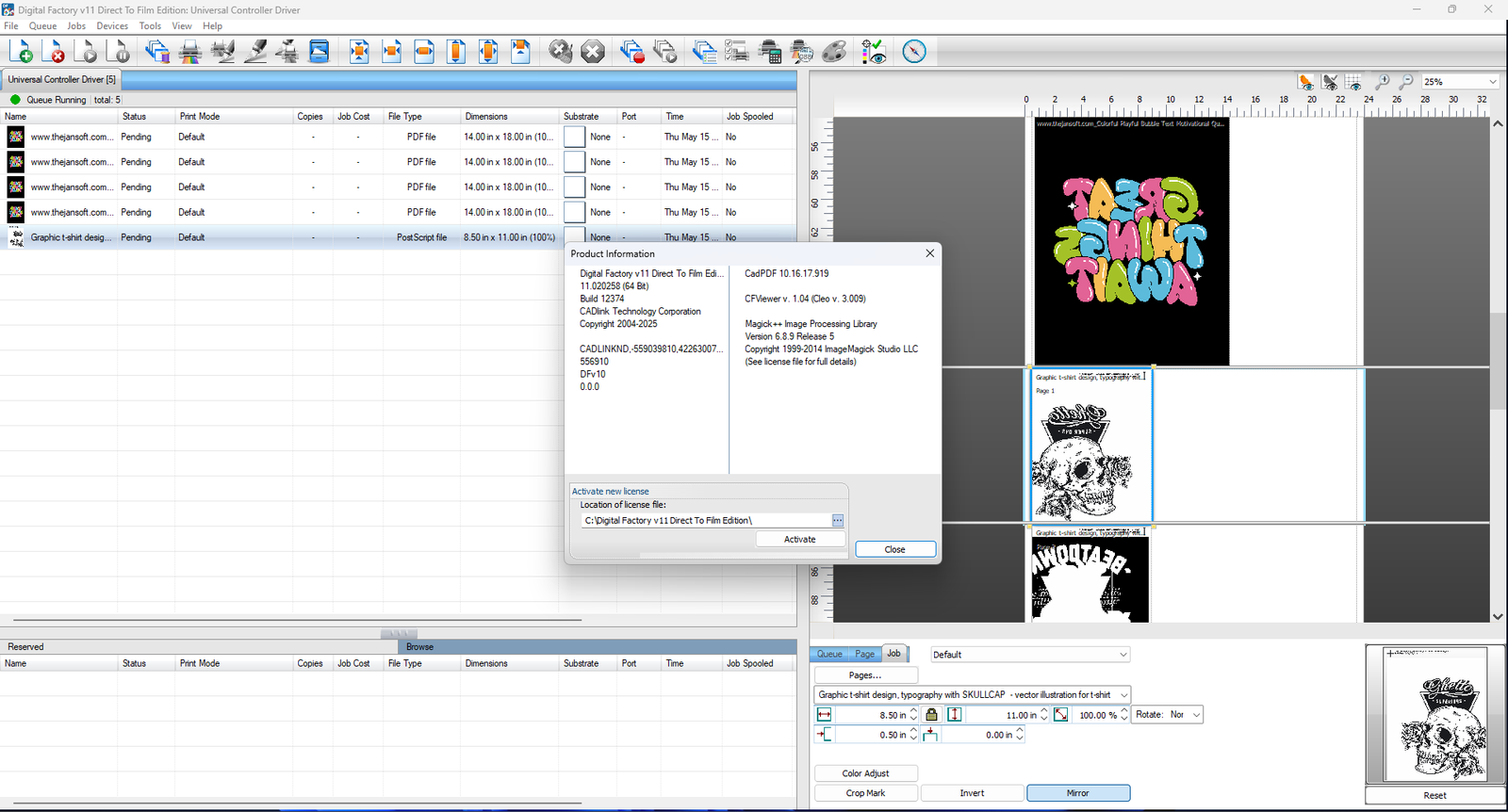1508x812 pixels.
Task: Click the blue archive drawer icon
Action: pos(320,52)
